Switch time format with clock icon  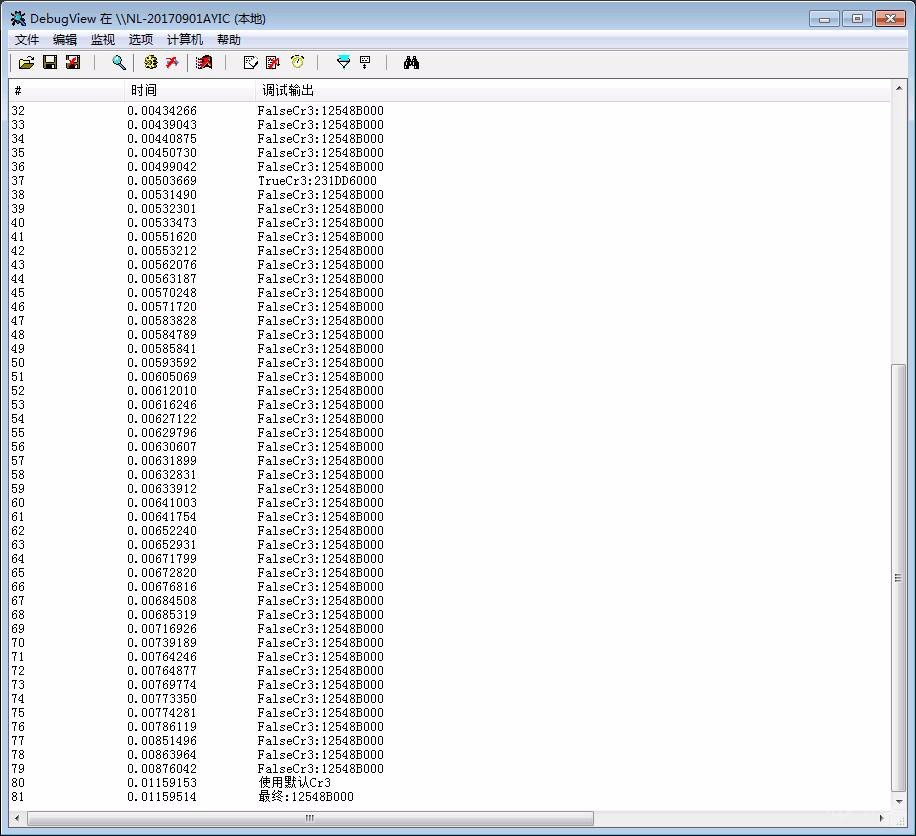coord(297,63)
